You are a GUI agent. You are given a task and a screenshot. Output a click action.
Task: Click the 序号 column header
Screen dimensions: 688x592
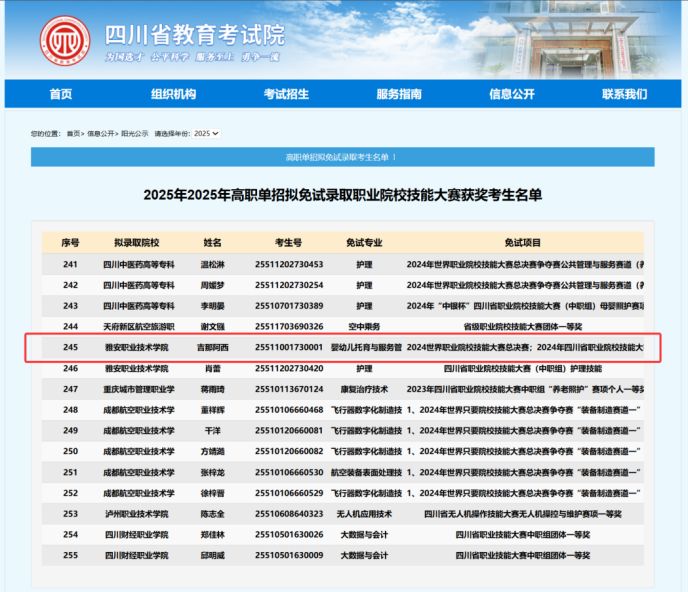tap(70, 243)
